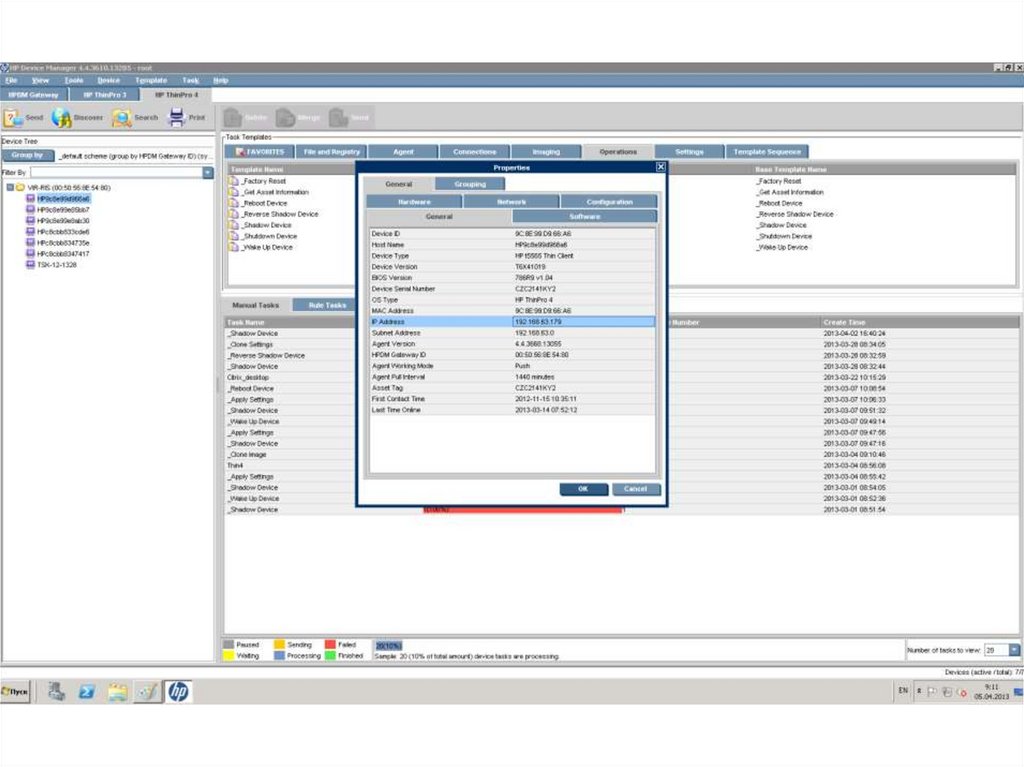1024x767 pixels.
Task: Select the Agent template tab
Action: (x=403, y=152)
